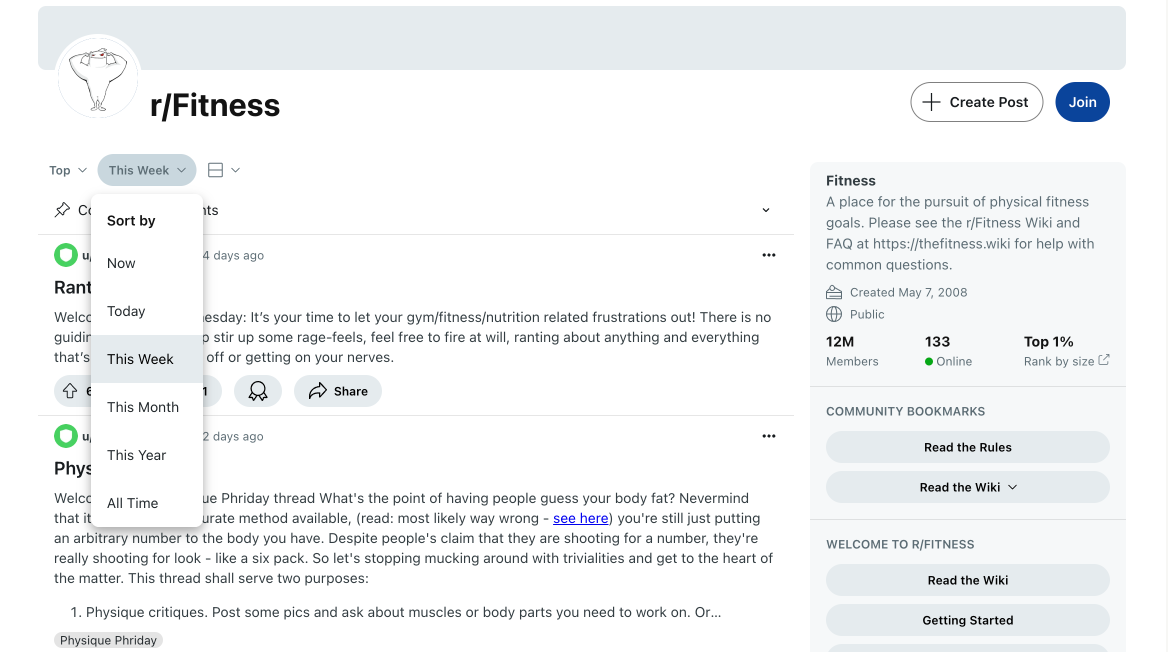The height and width of the screenshot is (652, 1168).
Task: Open the more options menu on the Rant post
Action: coord(769,255)
